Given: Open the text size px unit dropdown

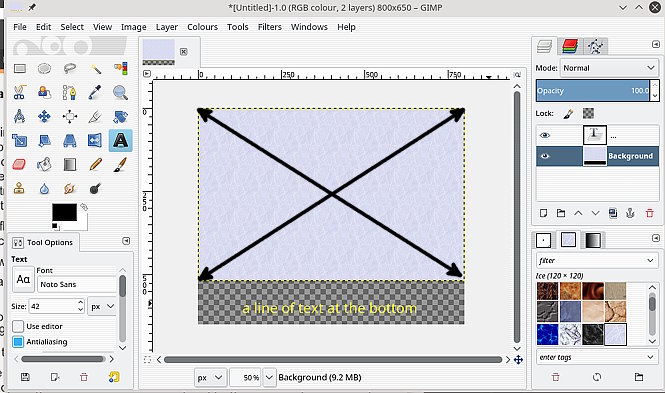Looking at the screenshot, I should [102, 306].
